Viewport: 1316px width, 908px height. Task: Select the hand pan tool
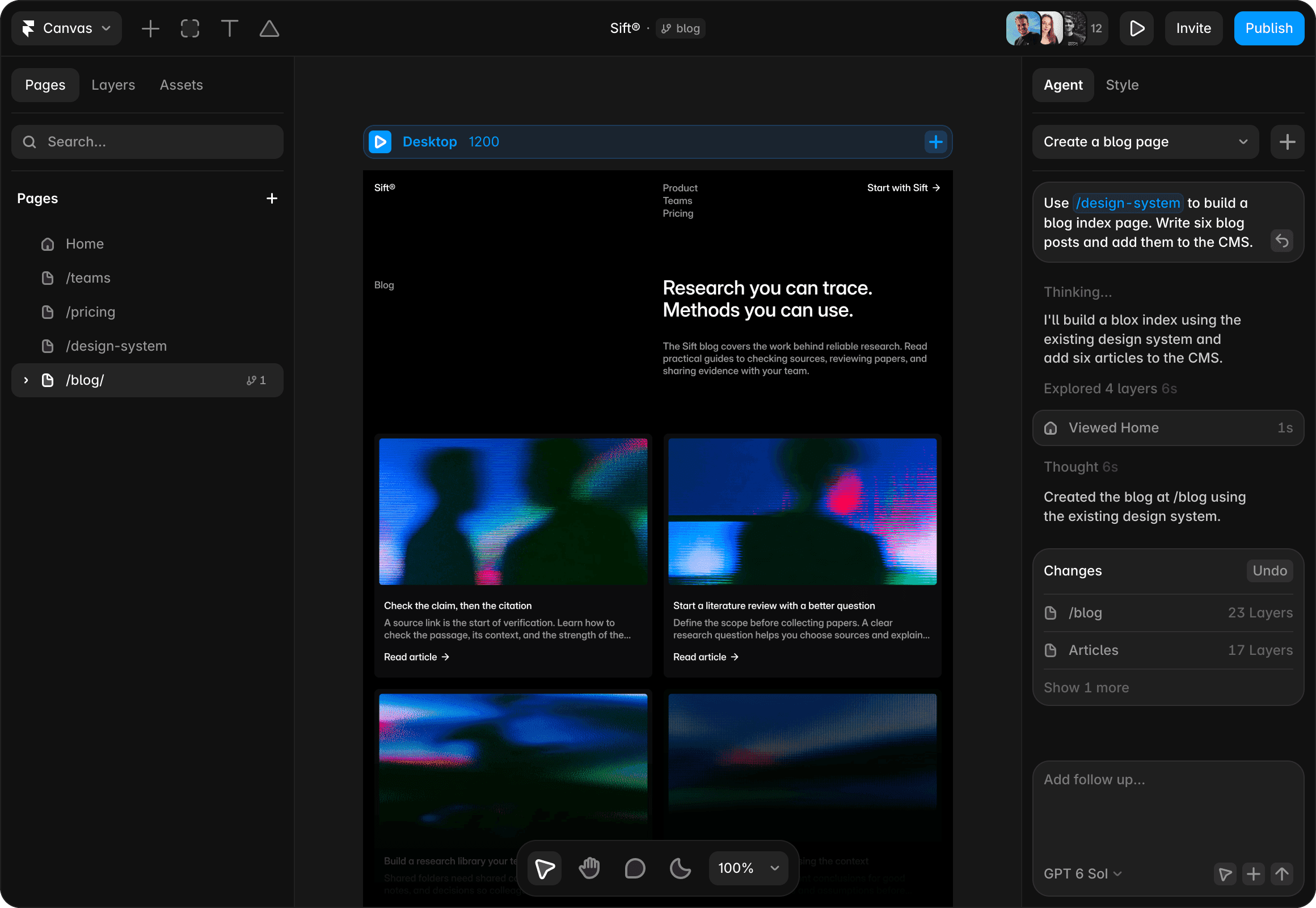point(590,868)
